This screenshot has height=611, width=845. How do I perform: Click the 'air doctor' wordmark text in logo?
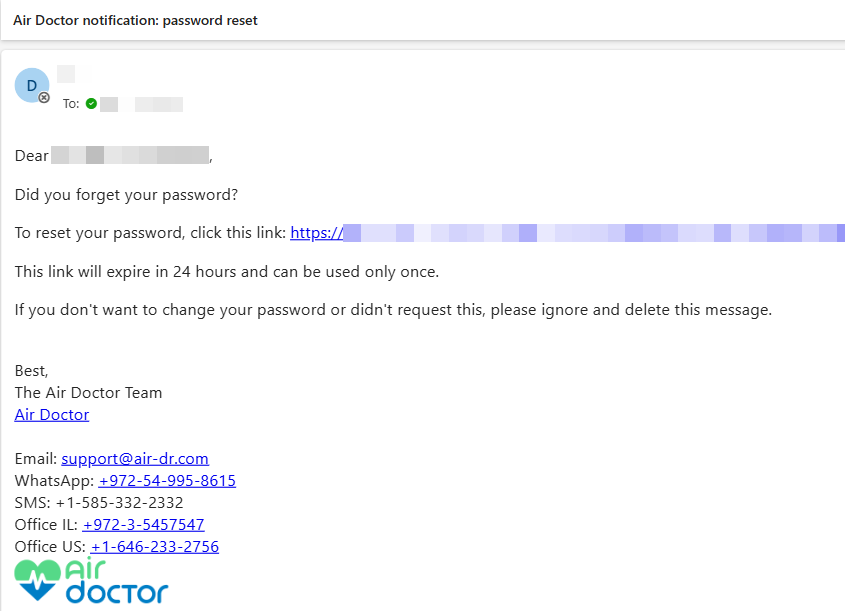point(117,581)
